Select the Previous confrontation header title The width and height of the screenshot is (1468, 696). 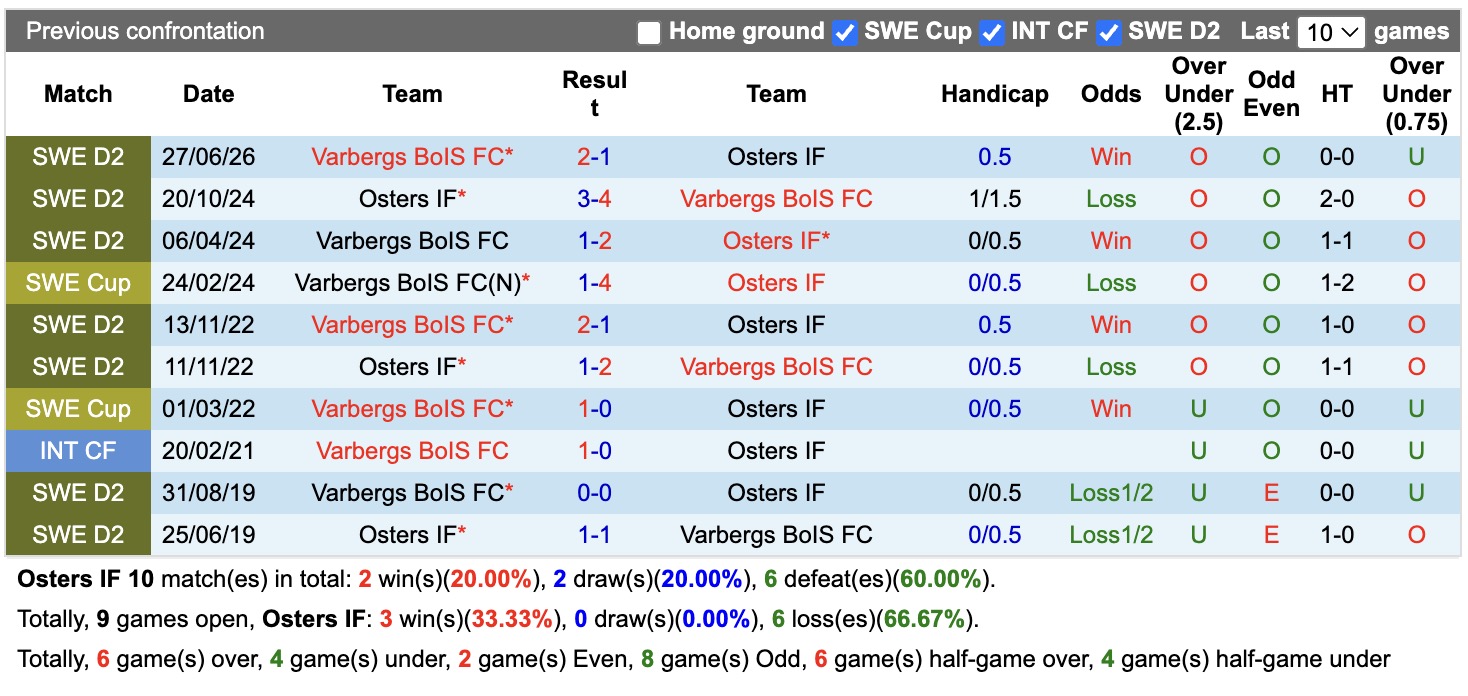coord(145,31)
